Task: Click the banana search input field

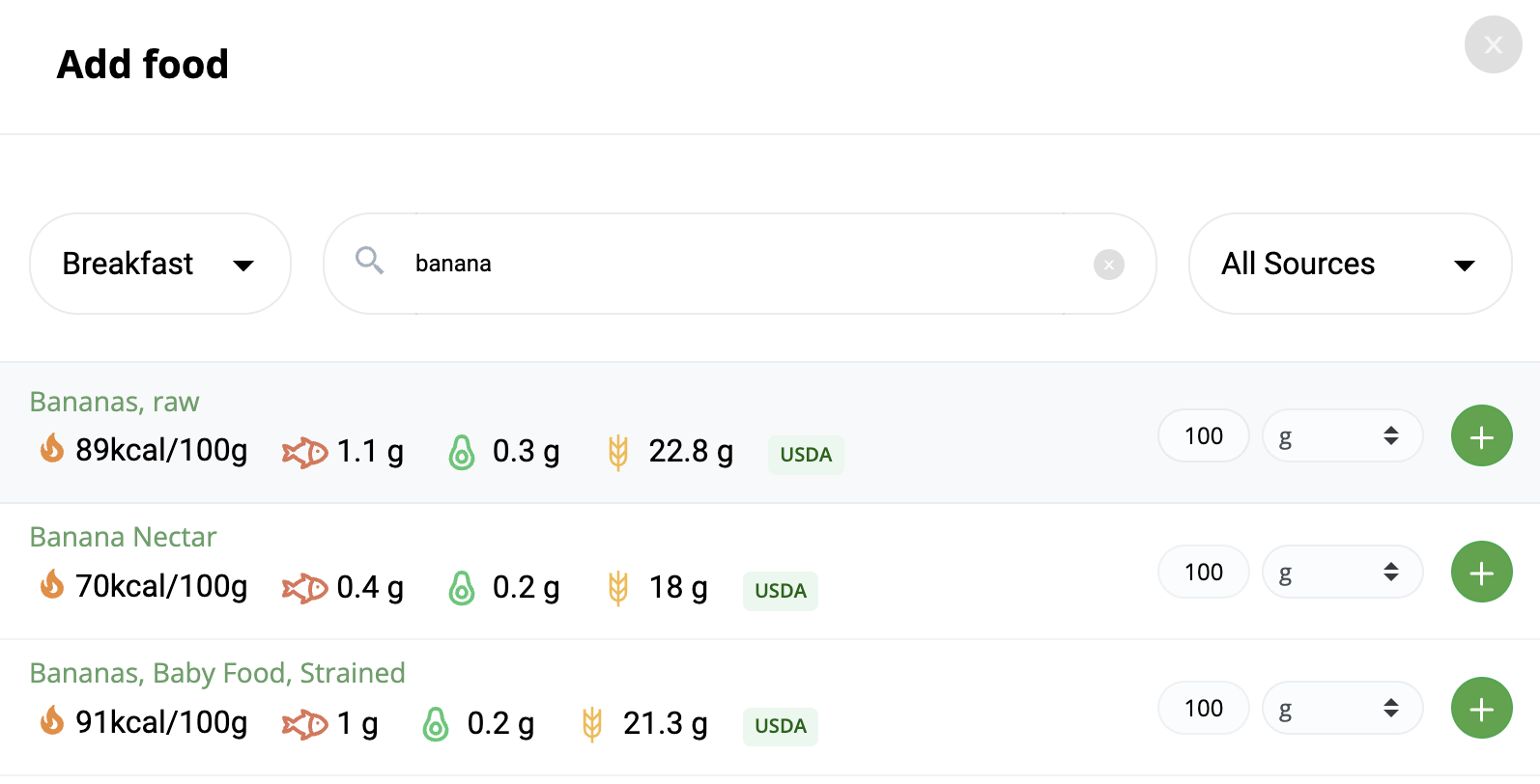Action: [x=740, y=264]
